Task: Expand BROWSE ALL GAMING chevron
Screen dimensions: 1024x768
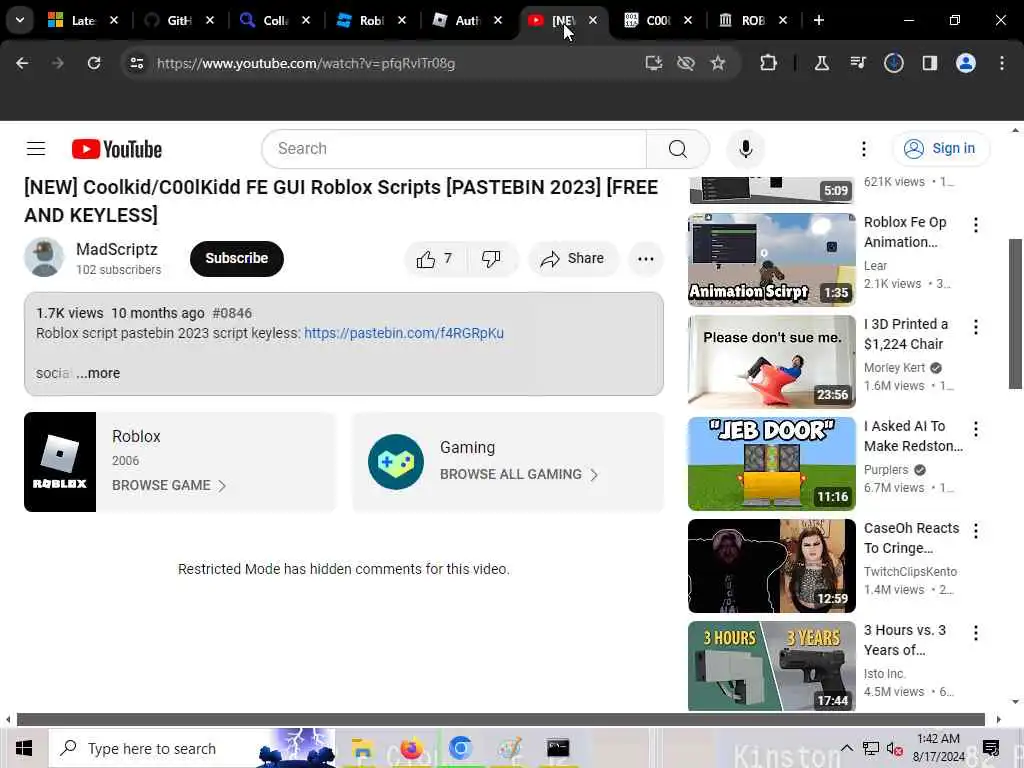Action: pyautogui.click(x=594, y=475)
